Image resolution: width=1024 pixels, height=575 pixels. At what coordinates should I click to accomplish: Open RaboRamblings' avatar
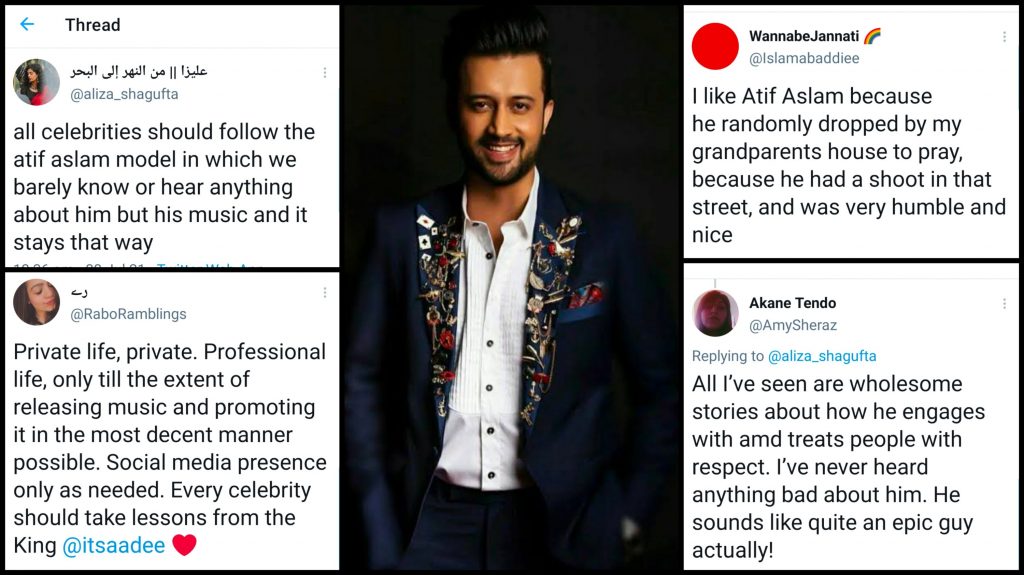(36, 302)
